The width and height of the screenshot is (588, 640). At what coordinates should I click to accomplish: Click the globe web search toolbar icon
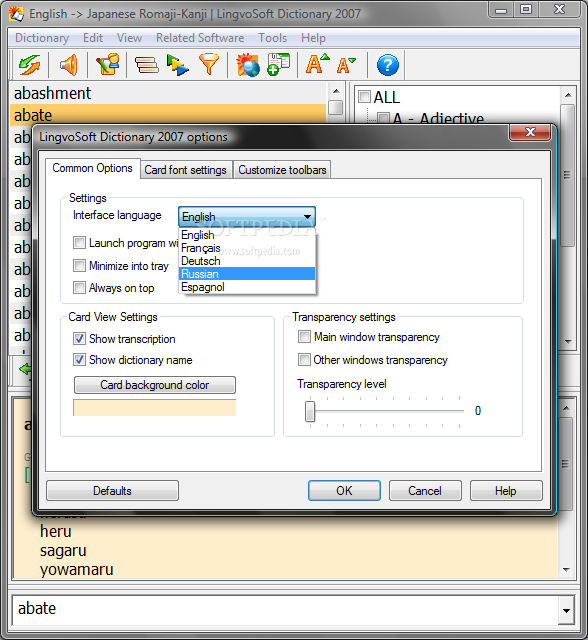coord(248,65)
